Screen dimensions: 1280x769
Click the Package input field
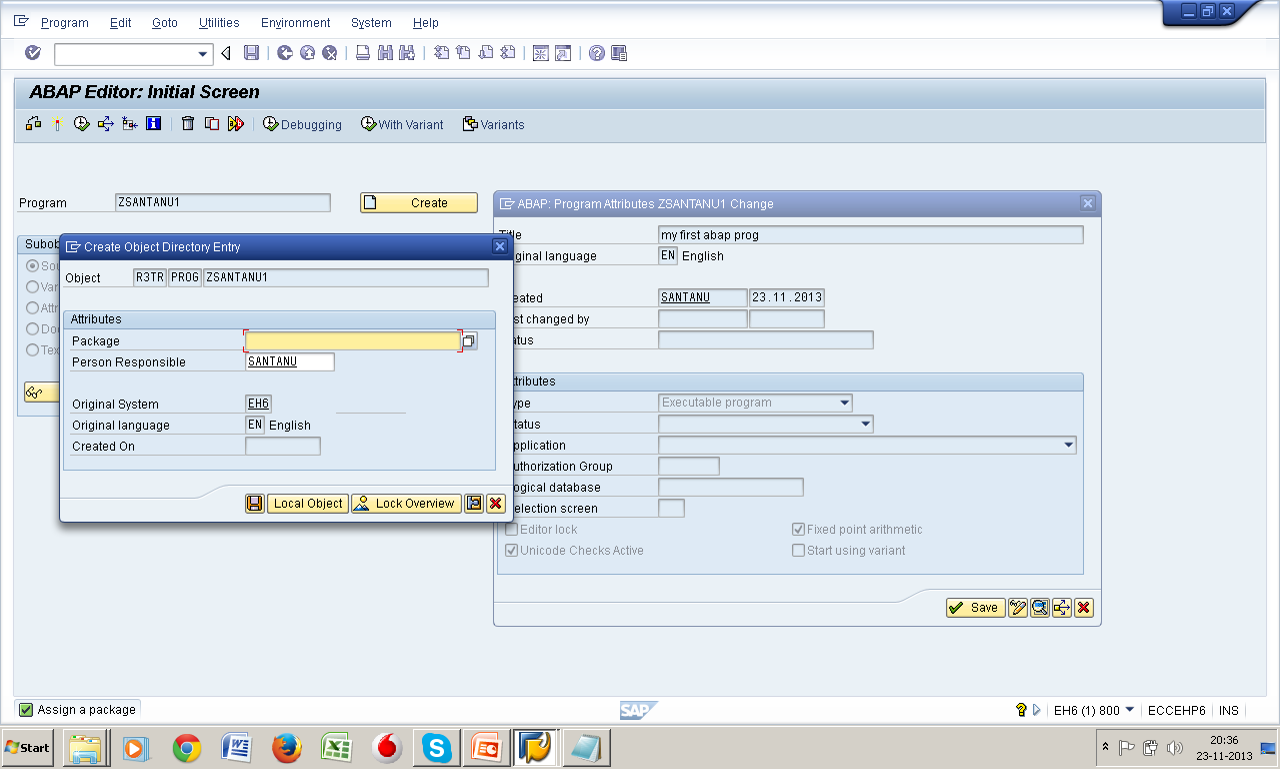(353, 341)
